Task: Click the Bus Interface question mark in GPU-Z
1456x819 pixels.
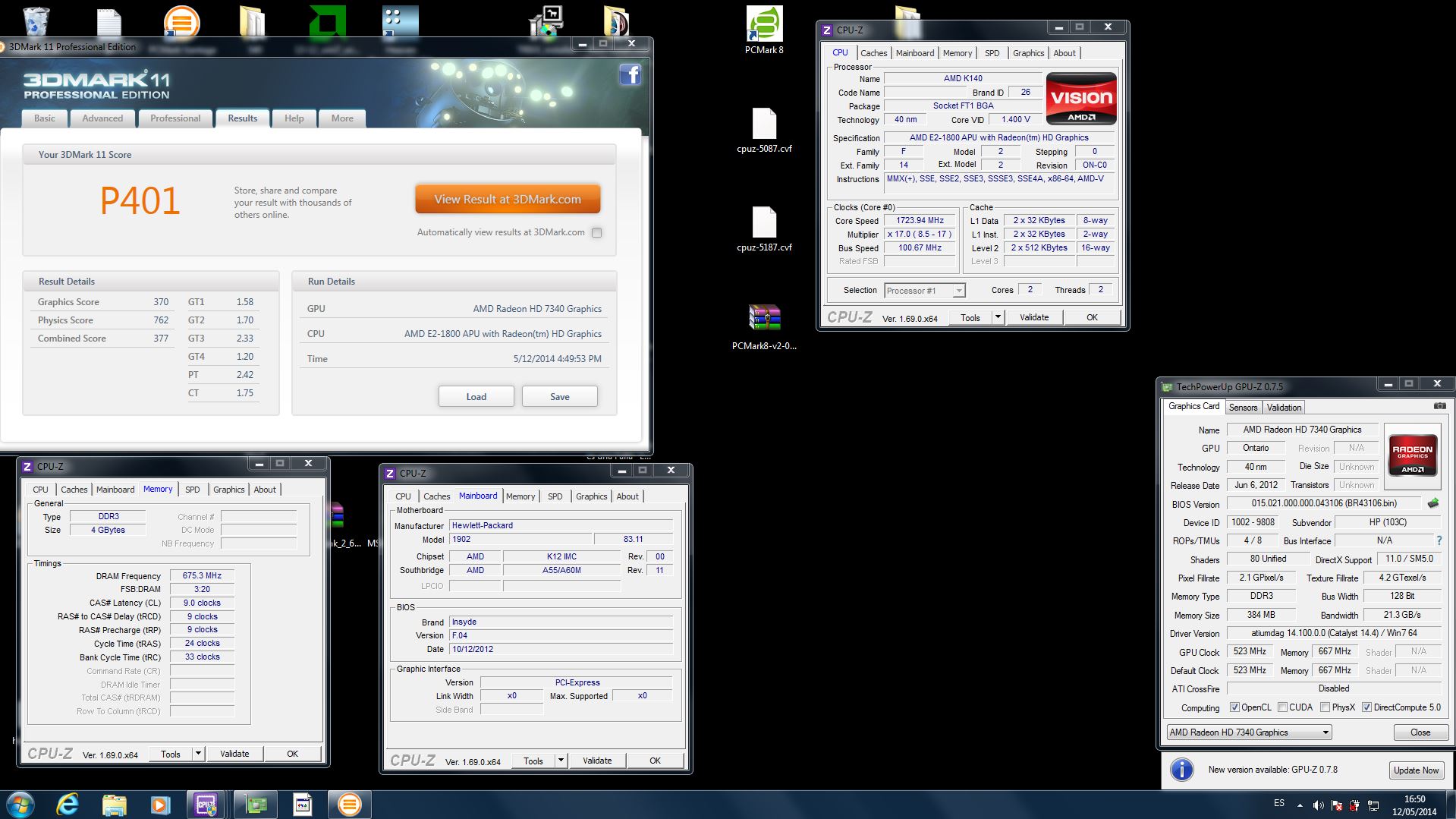Action: point(1439,540)
